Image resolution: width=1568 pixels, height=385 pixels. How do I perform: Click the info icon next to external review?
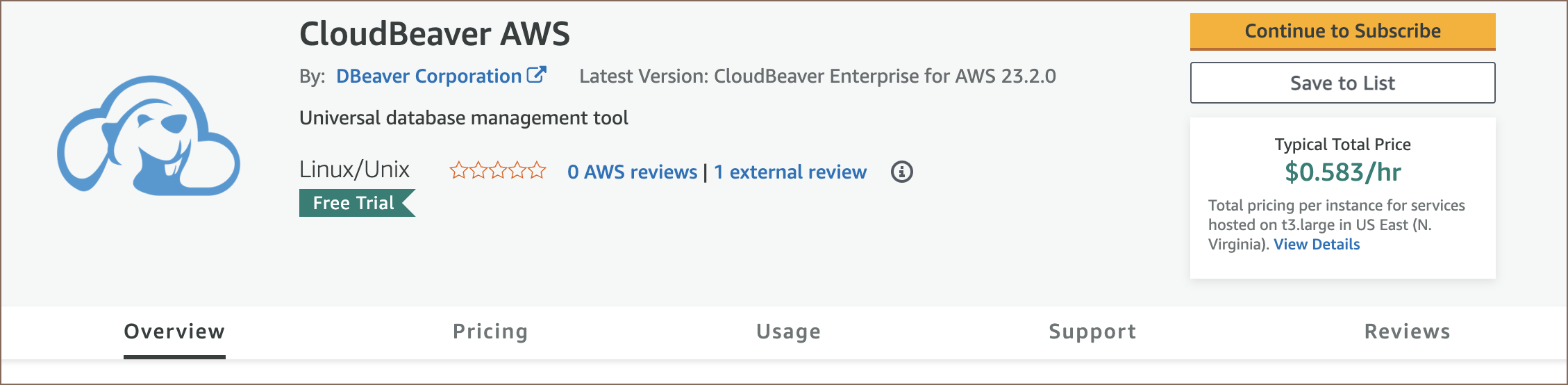tap(901, 172)
